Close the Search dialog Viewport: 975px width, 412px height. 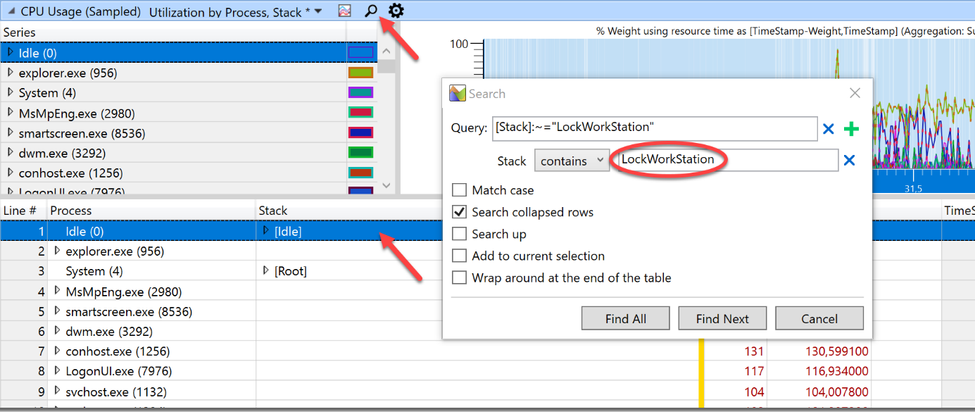coord(855,93)
